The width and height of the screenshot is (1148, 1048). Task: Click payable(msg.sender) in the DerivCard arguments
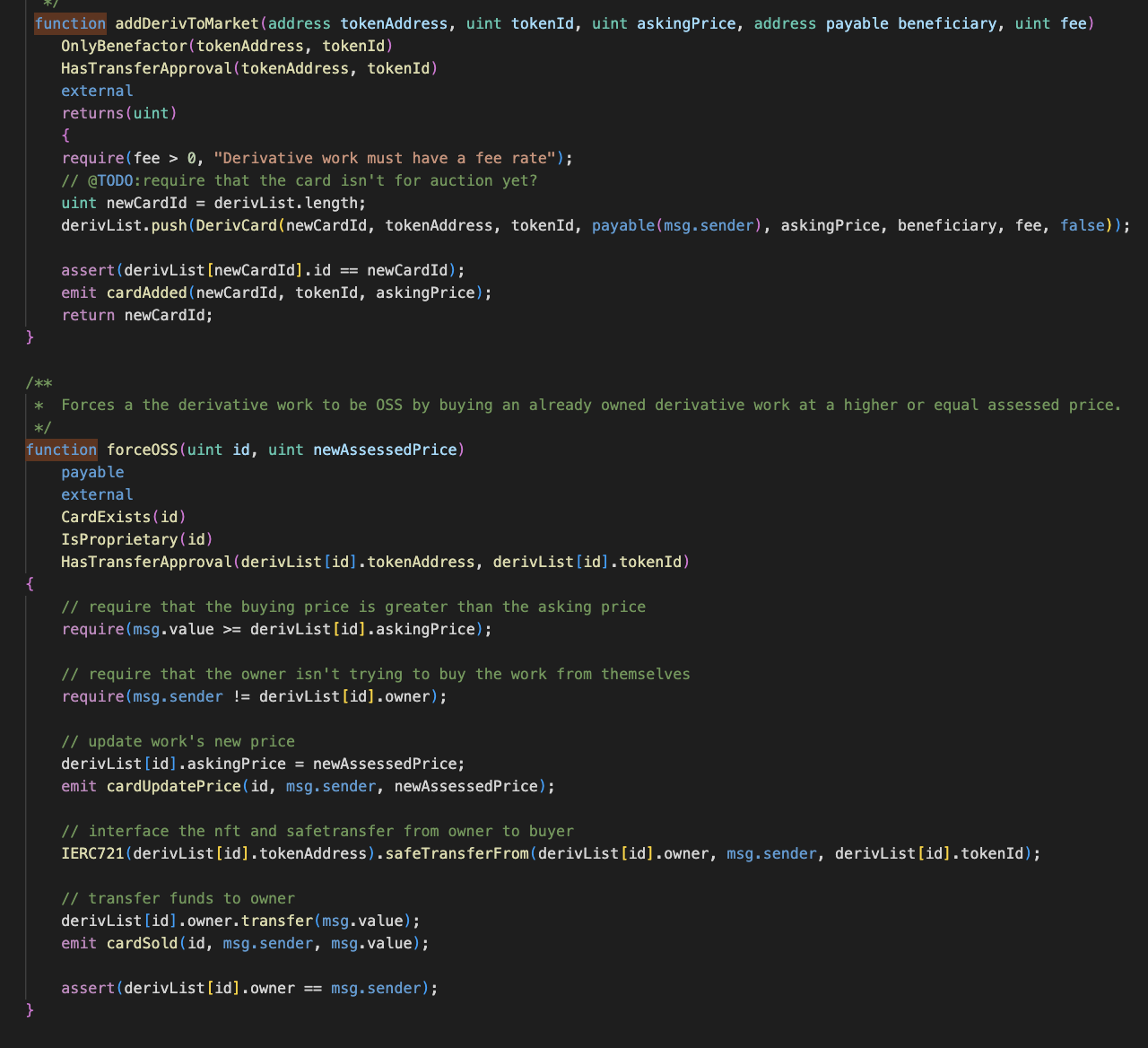(x=677, y=225)
